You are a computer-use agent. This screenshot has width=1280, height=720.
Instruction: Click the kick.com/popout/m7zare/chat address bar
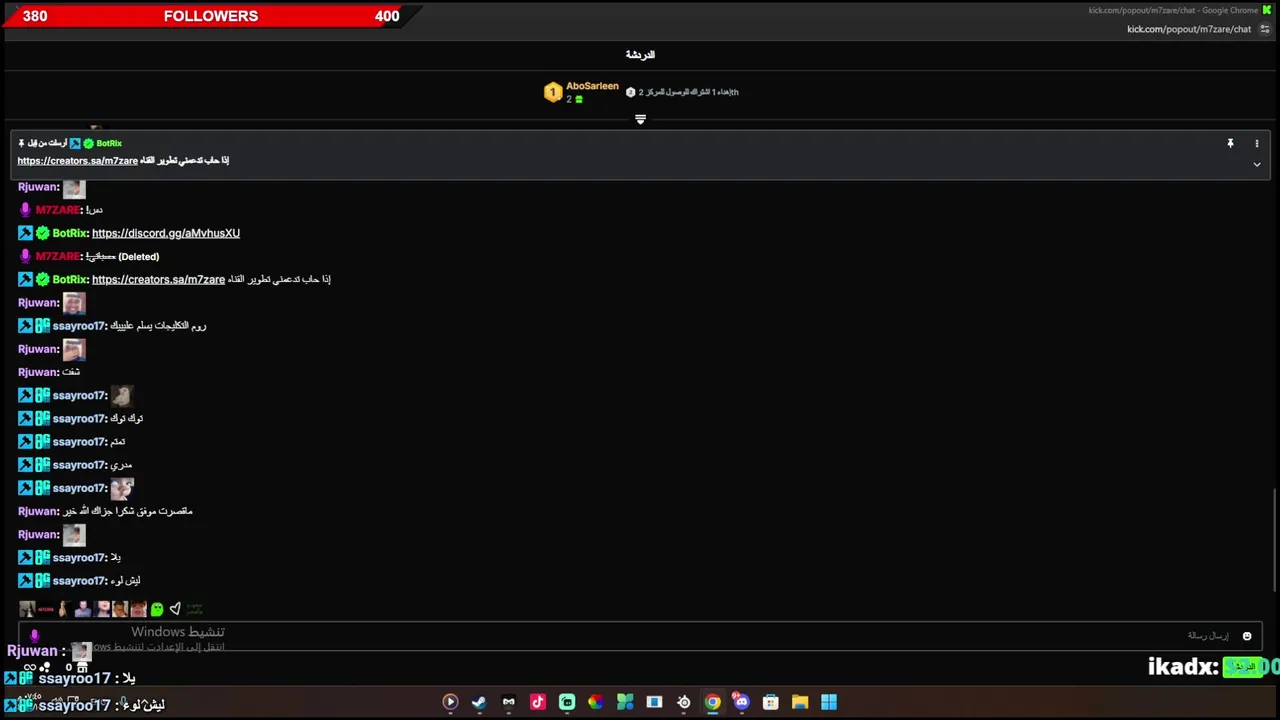click(x=1189, y=29)
